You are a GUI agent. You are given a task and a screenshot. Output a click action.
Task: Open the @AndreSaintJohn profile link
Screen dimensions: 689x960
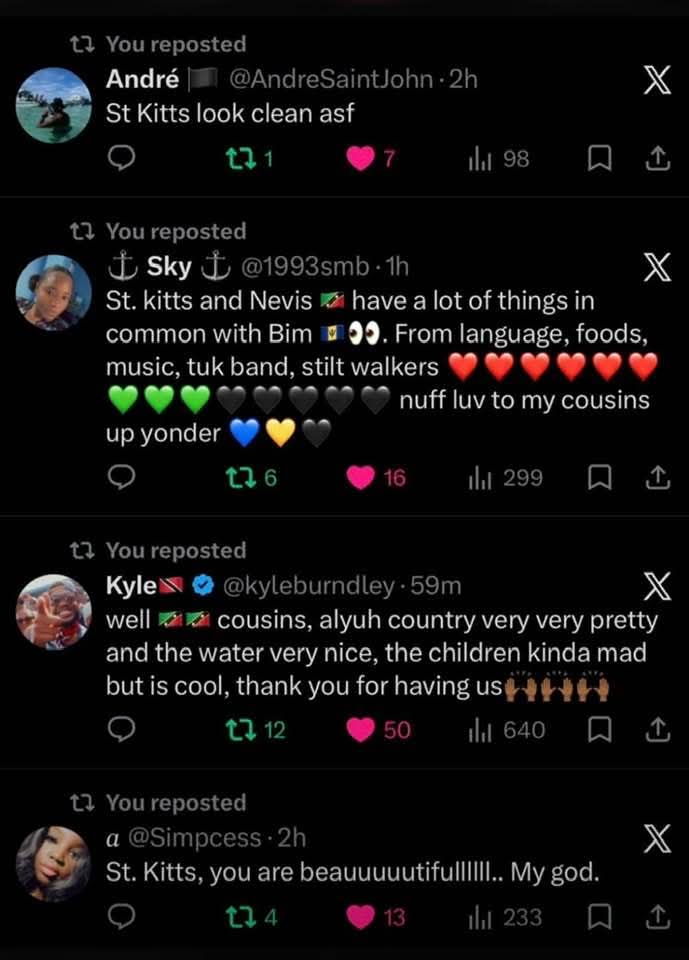(x=335, y=79)
